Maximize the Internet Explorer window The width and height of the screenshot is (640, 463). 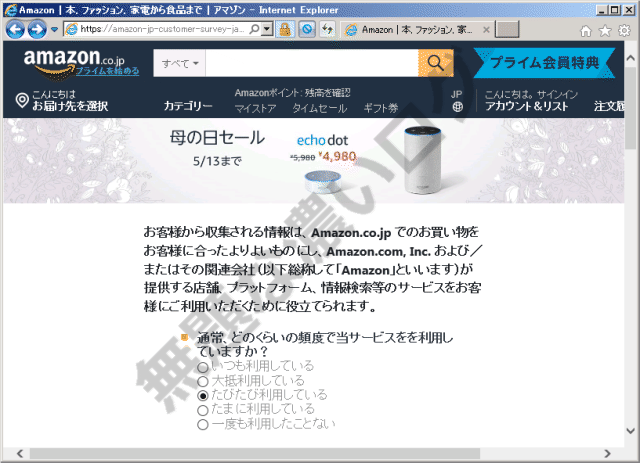[614, 10]
